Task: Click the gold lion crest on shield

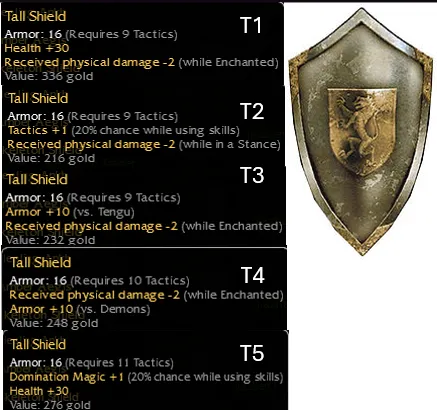Action: pos(362,131)
